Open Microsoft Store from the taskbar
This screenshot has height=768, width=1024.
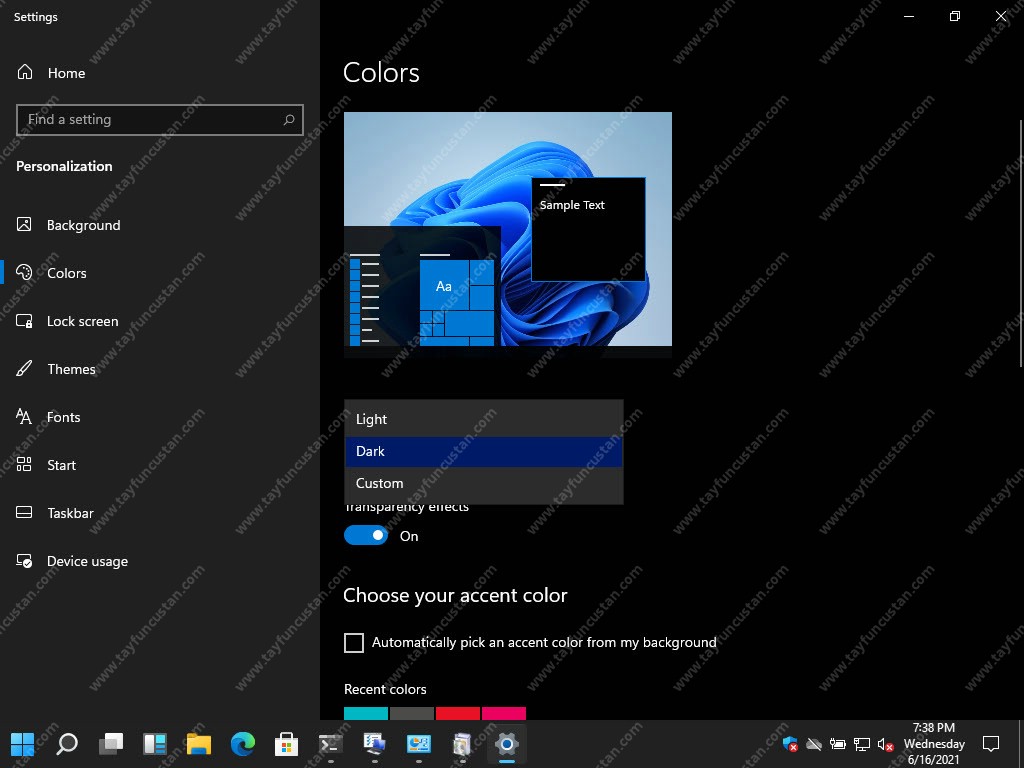pyautogui.click(x=286, y=743)
